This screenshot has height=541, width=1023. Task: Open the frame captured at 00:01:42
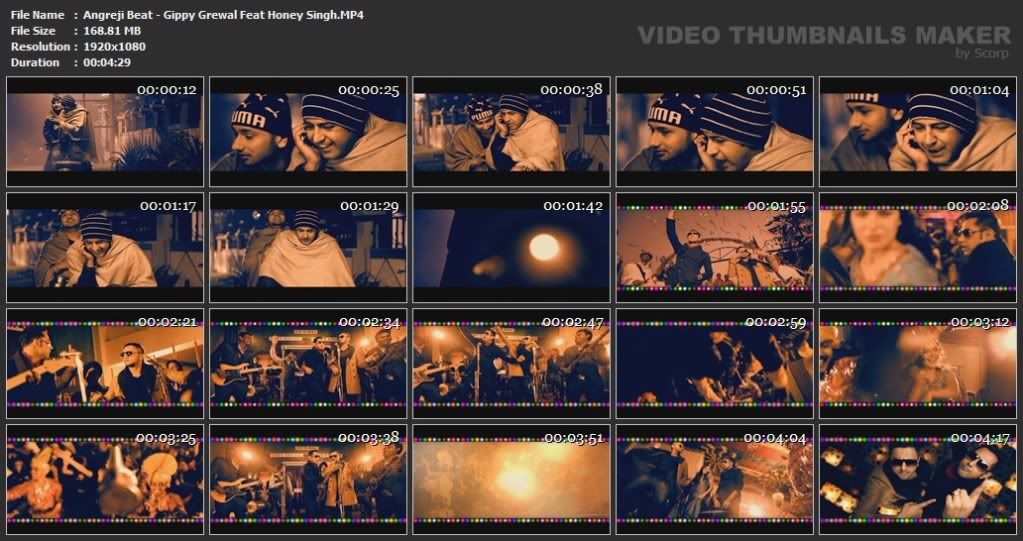pos(512,247)
